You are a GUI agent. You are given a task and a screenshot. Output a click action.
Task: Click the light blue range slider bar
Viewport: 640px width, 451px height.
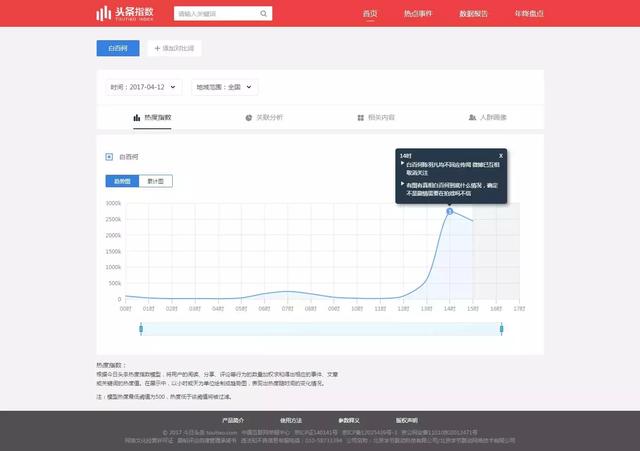tap(321, 329)
